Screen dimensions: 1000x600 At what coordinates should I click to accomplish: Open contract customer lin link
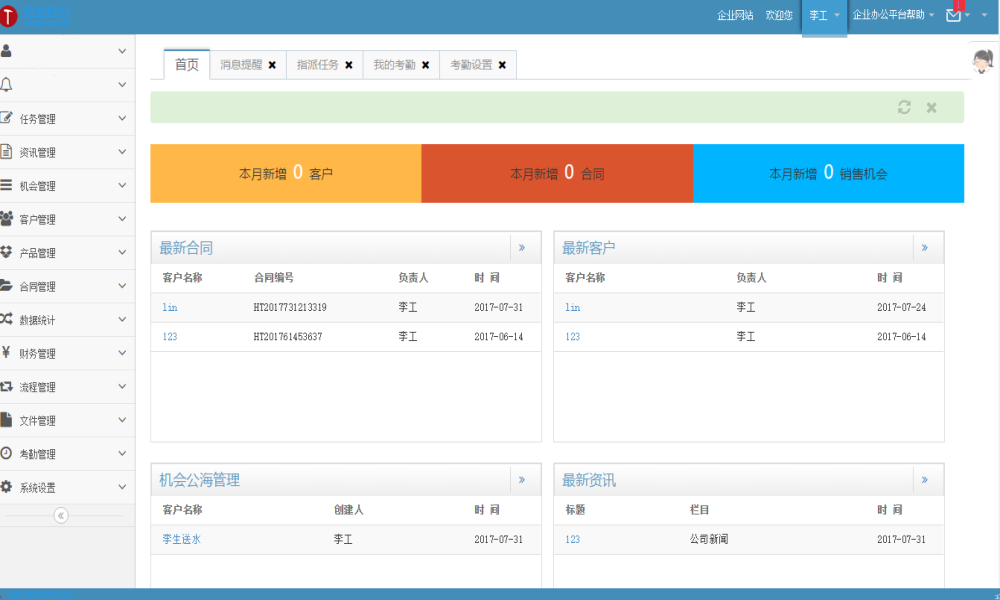[170, 307]
